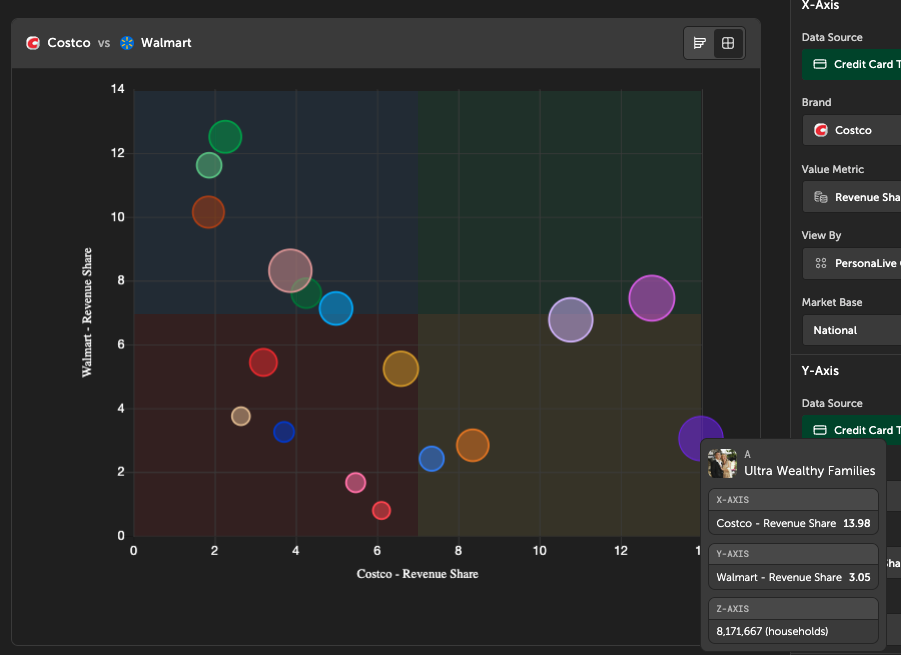This screenshot has height=655, width=901.
Task: Switch to the quadrant grid view icon
Action: [x=728, y=43]
